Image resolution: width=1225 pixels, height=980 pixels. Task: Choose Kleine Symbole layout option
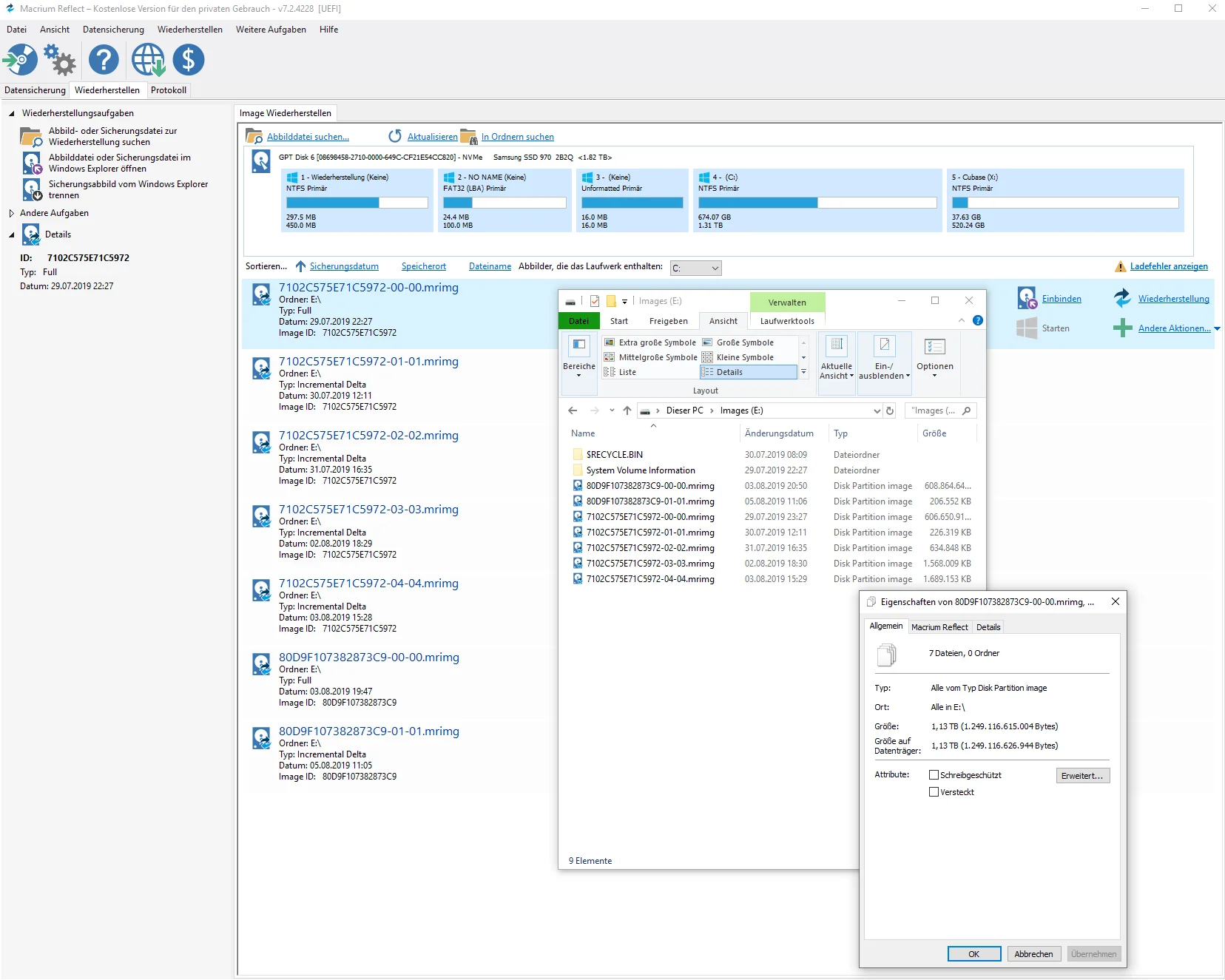click(745, 357)
